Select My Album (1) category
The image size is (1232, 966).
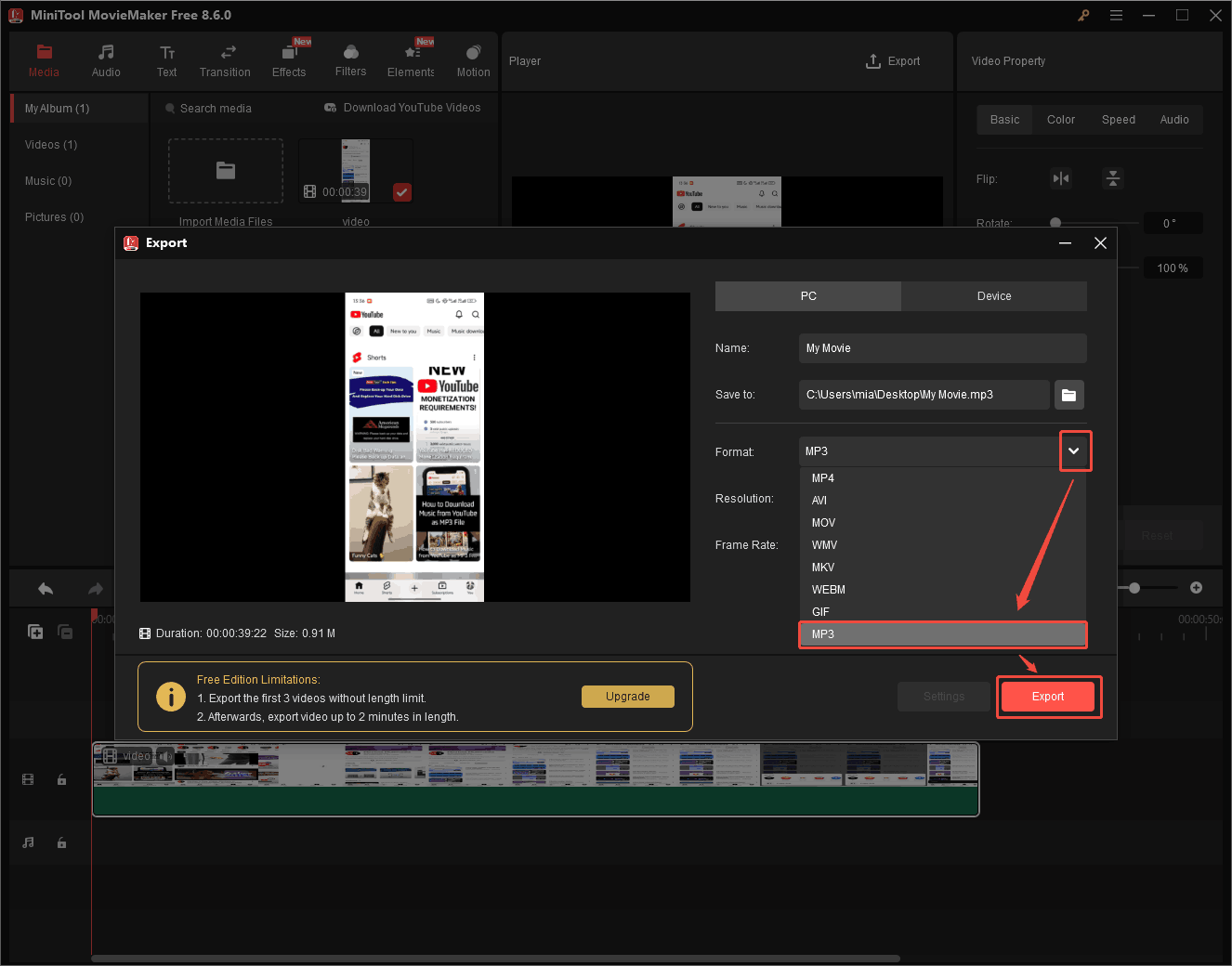[x=79, y=109]
